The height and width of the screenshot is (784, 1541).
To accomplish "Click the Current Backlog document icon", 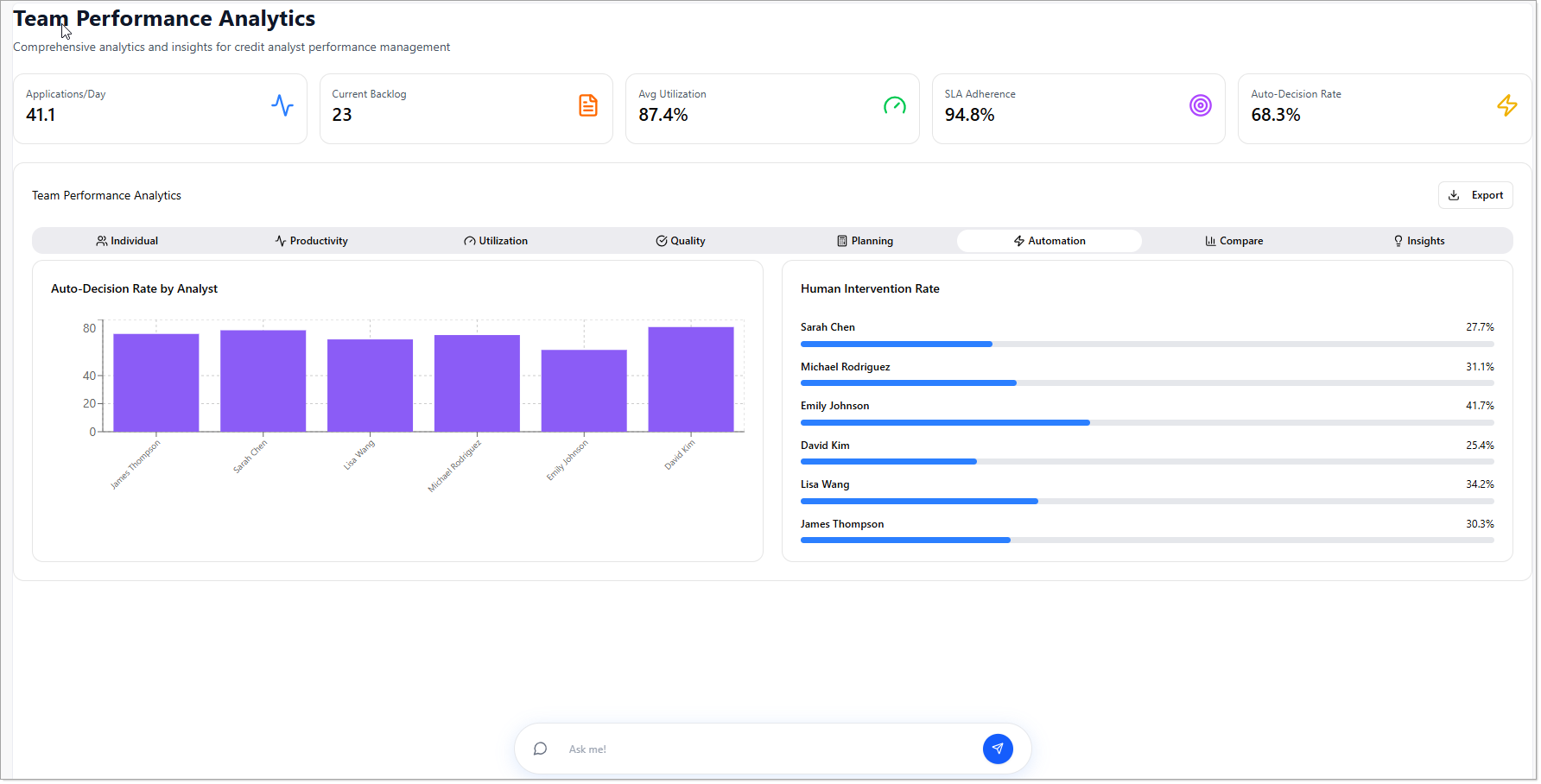I will pyautogui.click(x=588, y=105).
